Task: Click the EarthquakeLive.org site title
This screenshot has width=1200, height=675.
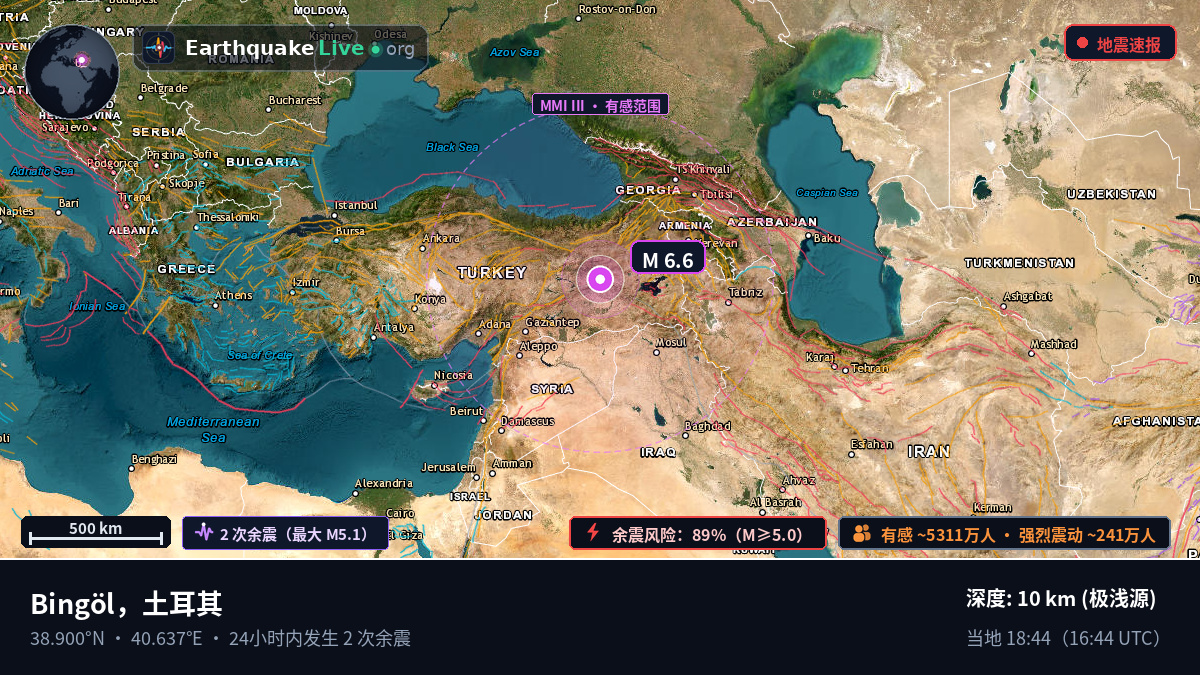Action: click(x=299, y=48)
